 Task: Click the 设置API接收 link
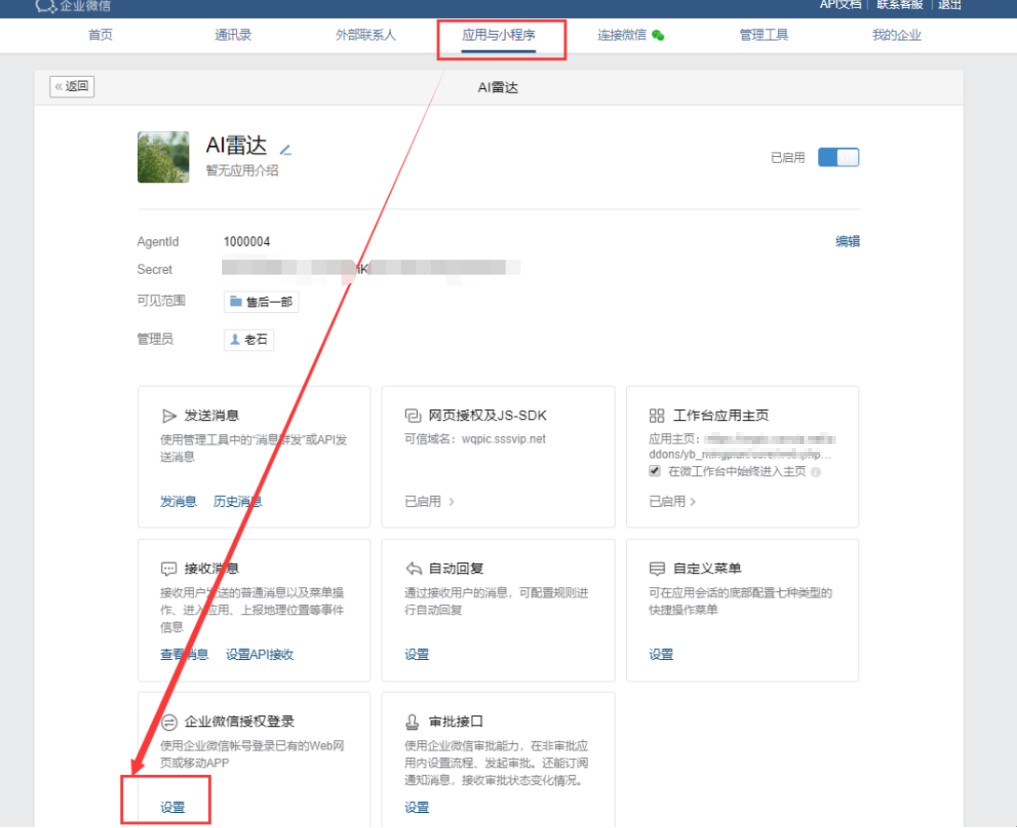[259, 654]
